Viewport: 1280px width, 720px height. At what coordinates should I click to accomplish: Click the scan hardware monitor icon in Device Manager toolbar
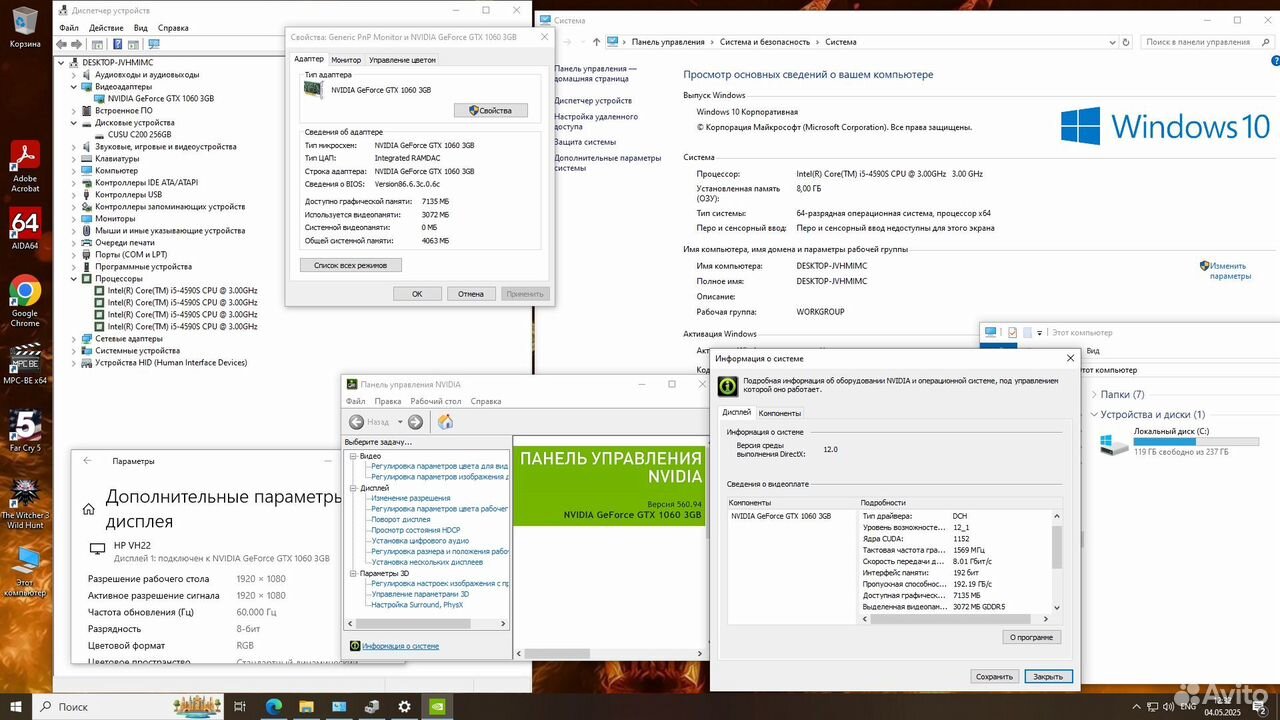pos(153,44)
